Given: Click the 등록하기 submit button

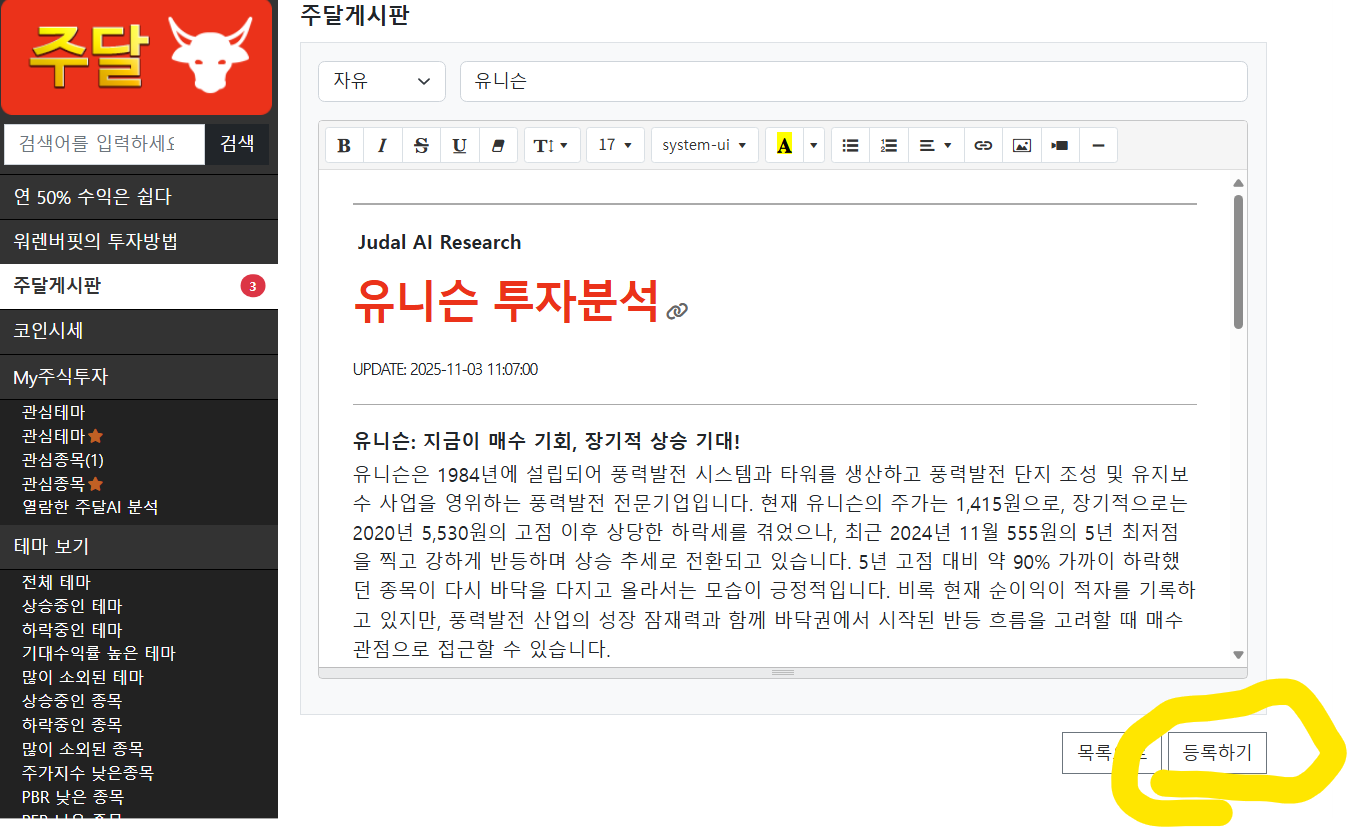Looking at the screenshot, I should click(1216, 753).
